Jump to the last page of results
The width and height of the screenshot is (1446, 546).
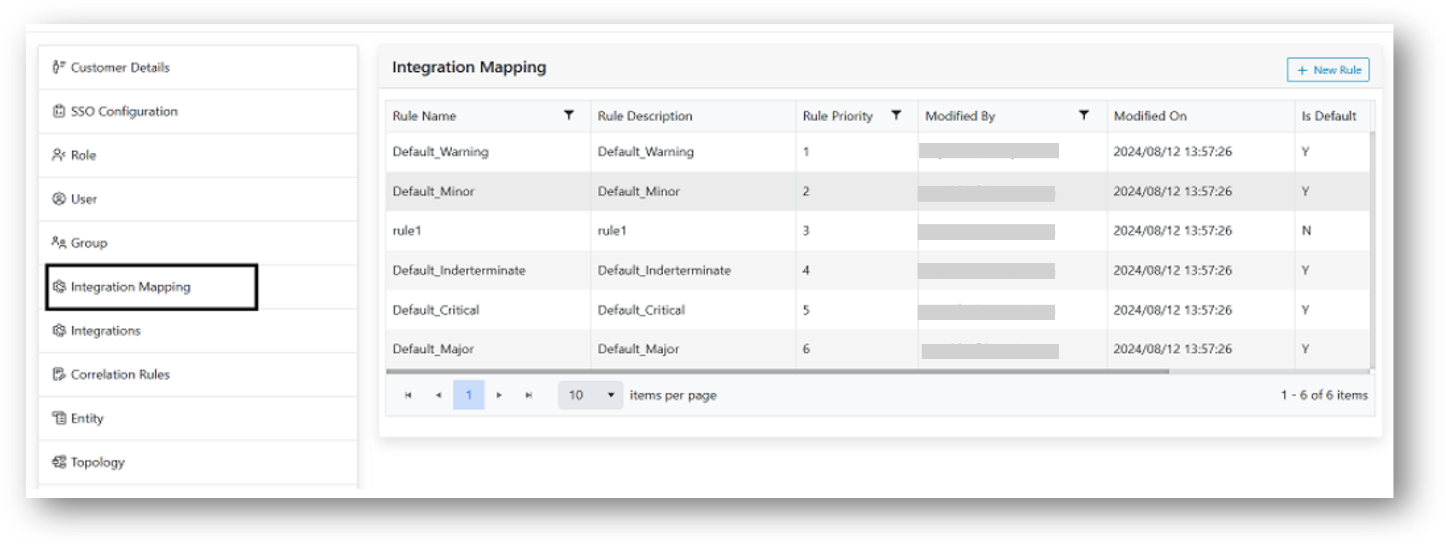[529, 395]
